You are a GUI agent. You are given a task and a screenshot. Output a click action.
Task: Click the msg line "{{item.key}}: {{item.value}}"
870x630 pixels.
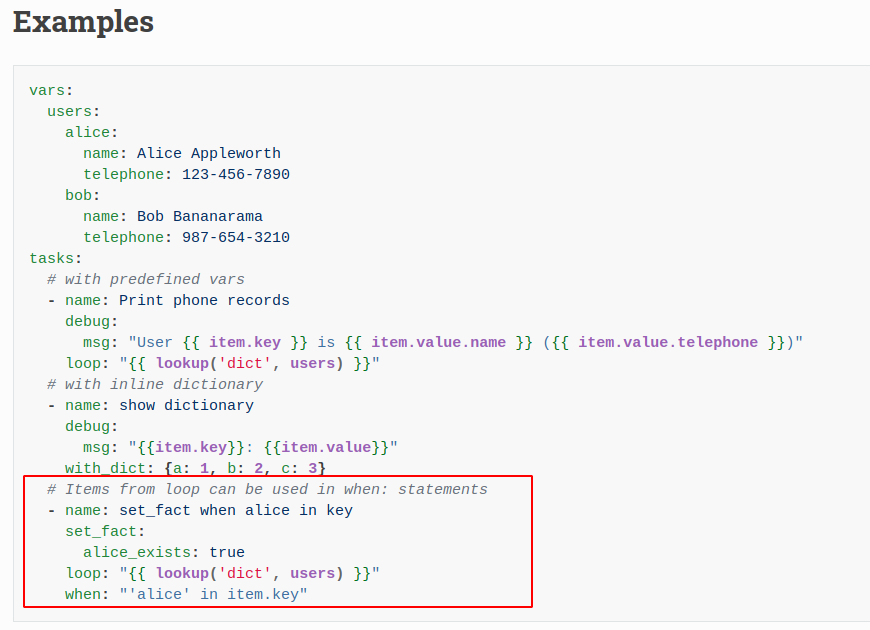(240, 447)
